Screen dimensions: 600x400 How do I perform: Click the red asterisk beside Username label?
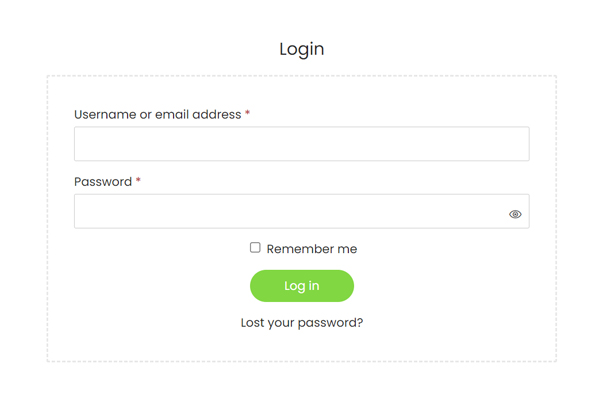tap(248, 114)
